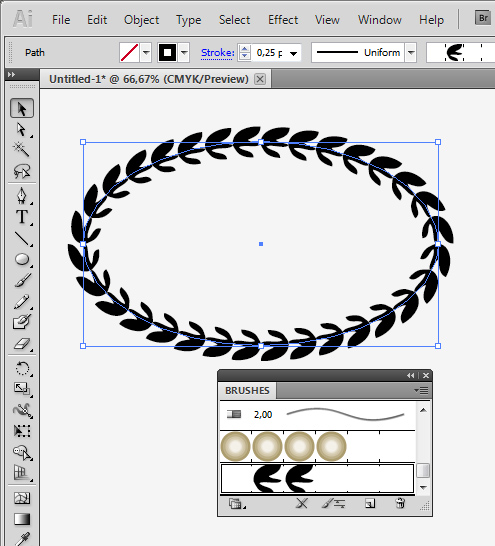
Task: Choose the Pen tool
Action: (22, 196)
